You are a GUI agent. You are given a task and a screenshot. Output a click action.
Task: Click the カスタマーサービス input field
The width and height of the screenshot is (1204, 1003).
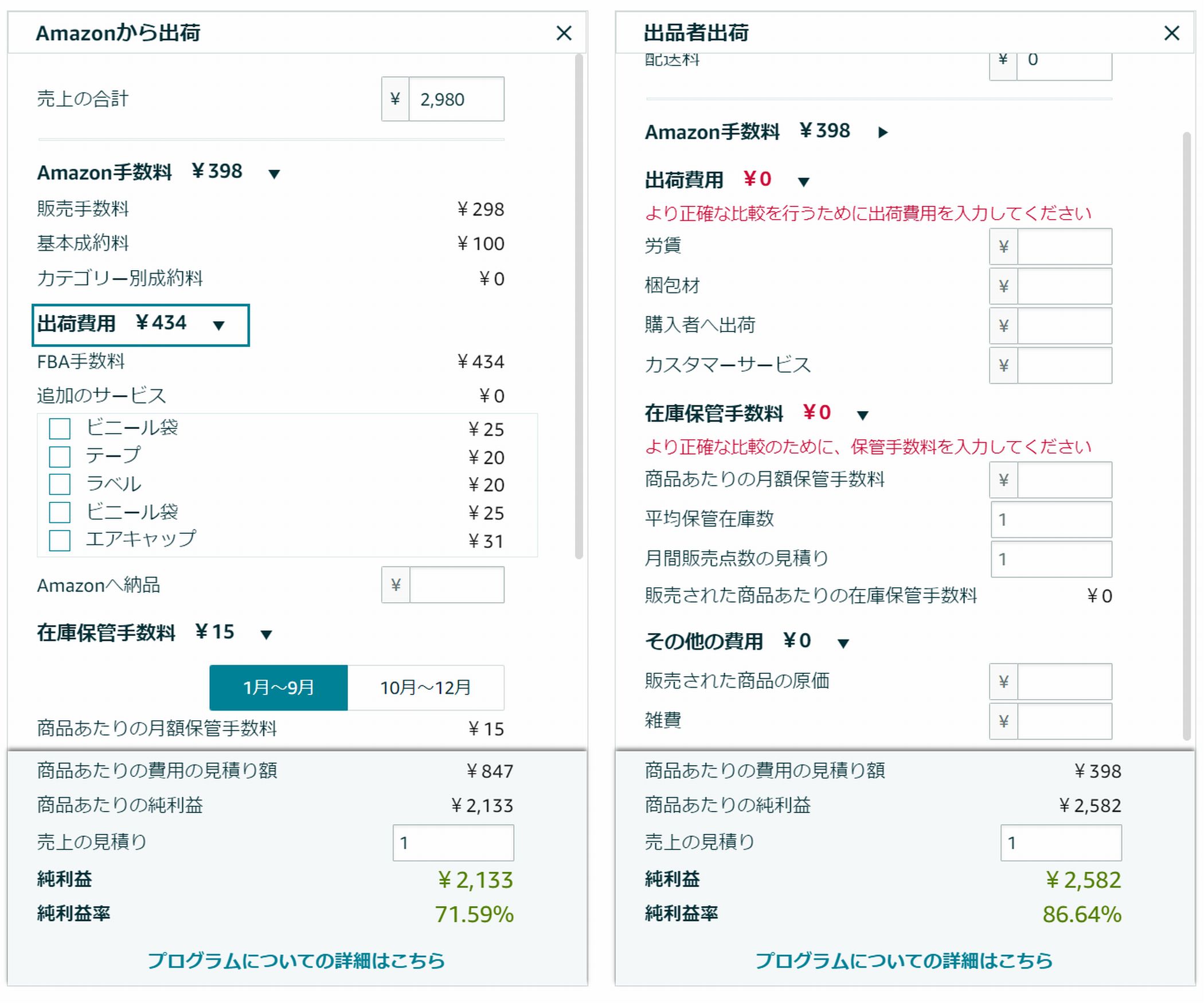coord(1065,365)
